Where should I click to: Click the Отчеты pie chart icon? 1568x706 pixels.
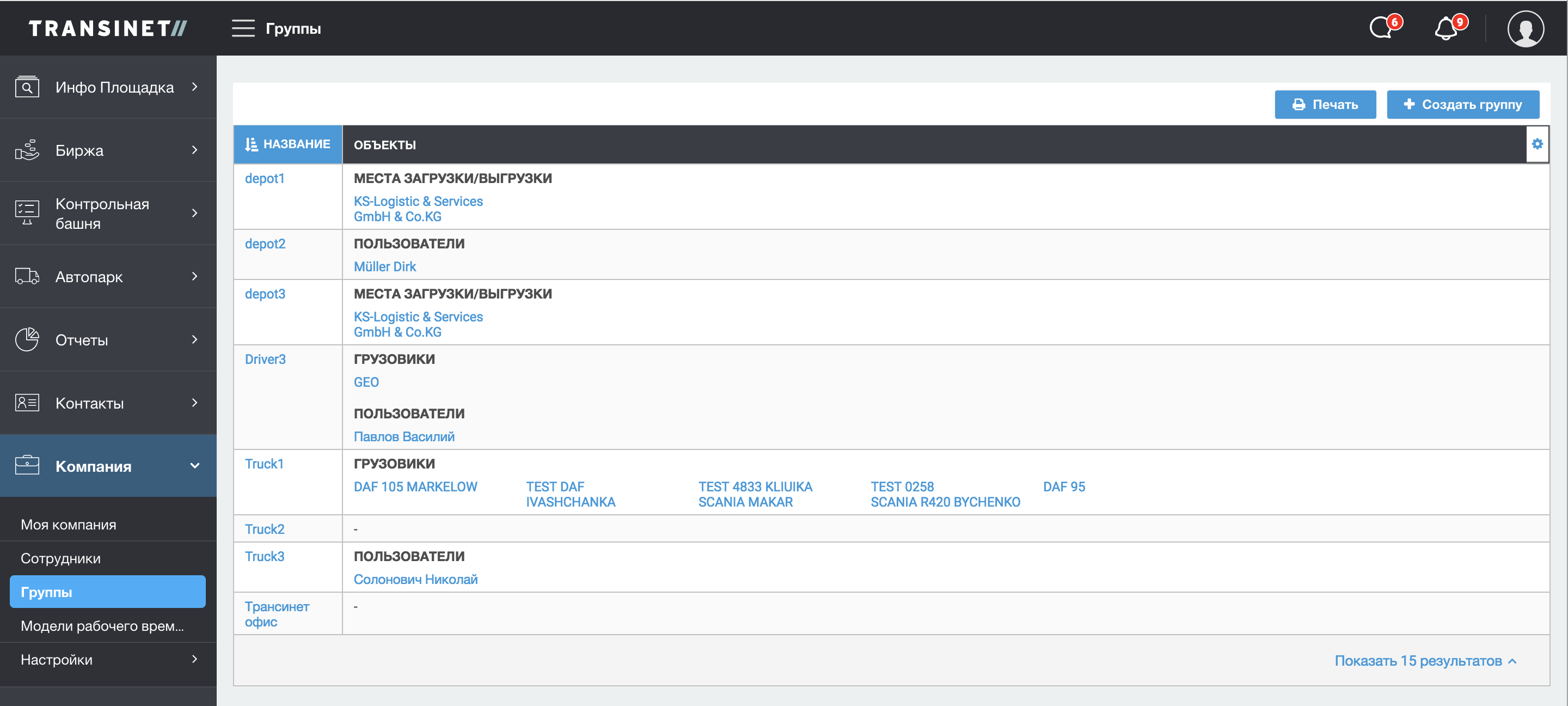point(27,340)
